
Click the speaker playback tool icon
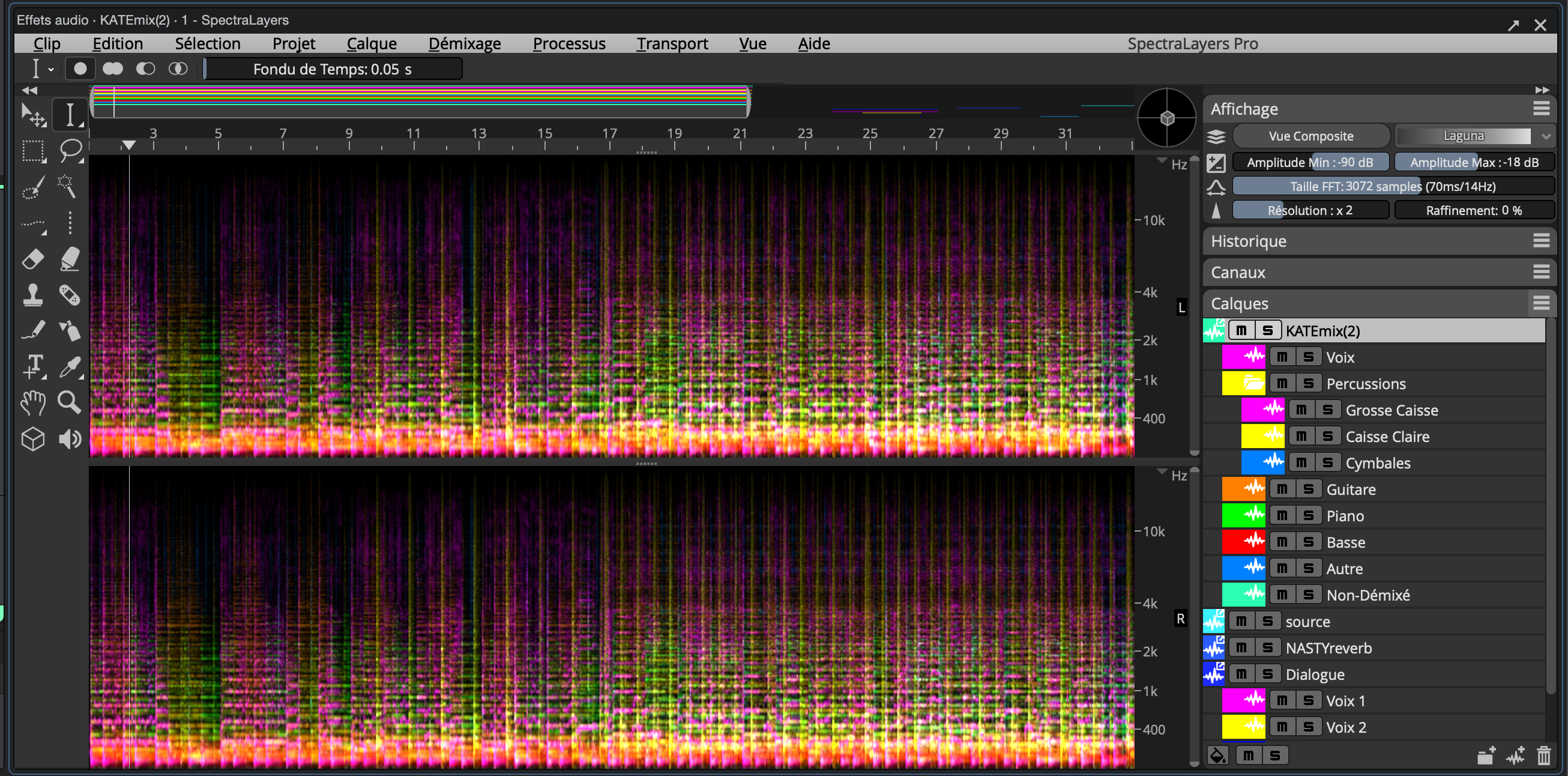[x=70, y=438]
